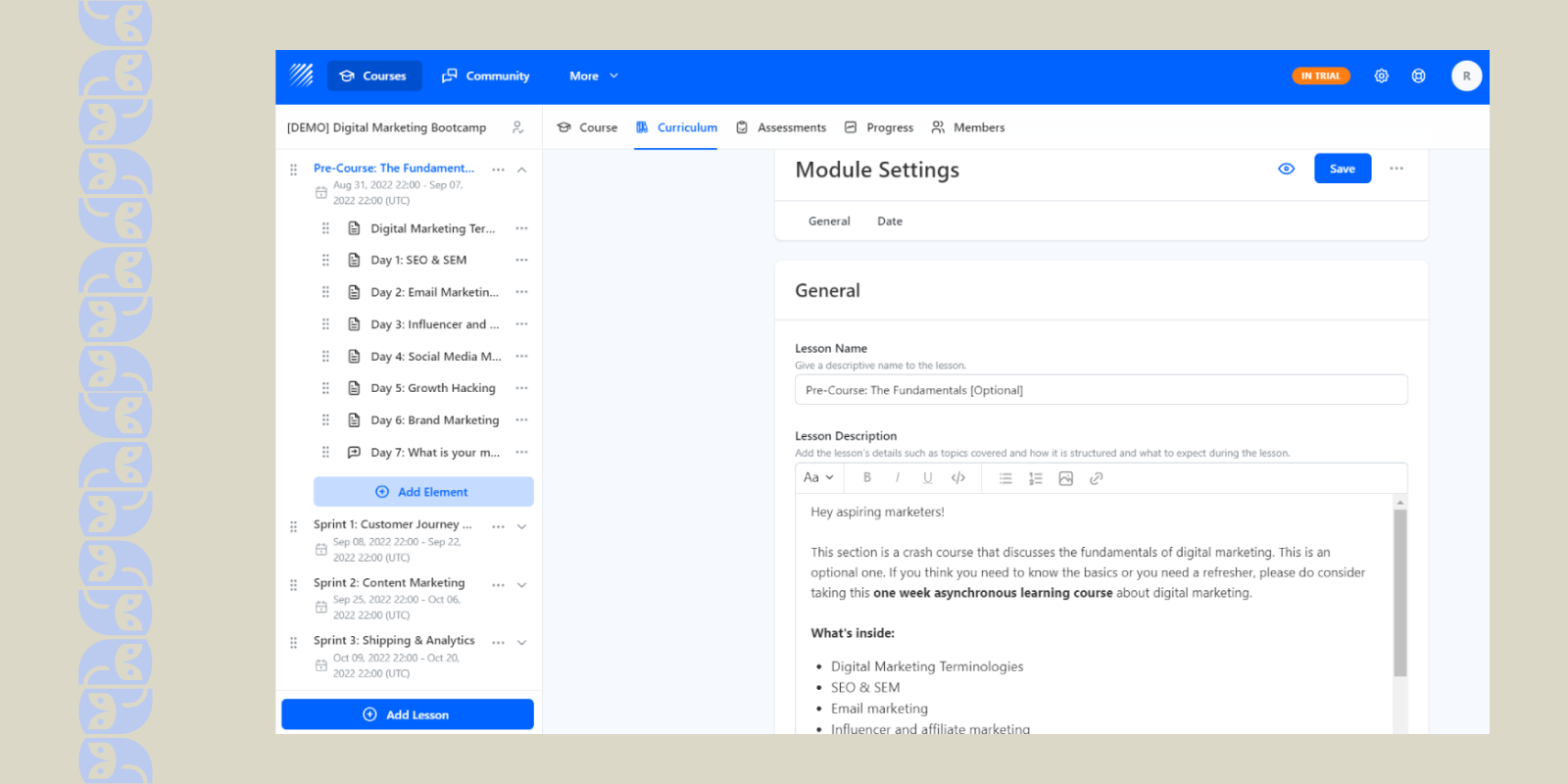The height and width of the screenshot is (784, 1568).
Task: Click the description scrollbar up arrow
Action: (1400, 502)
